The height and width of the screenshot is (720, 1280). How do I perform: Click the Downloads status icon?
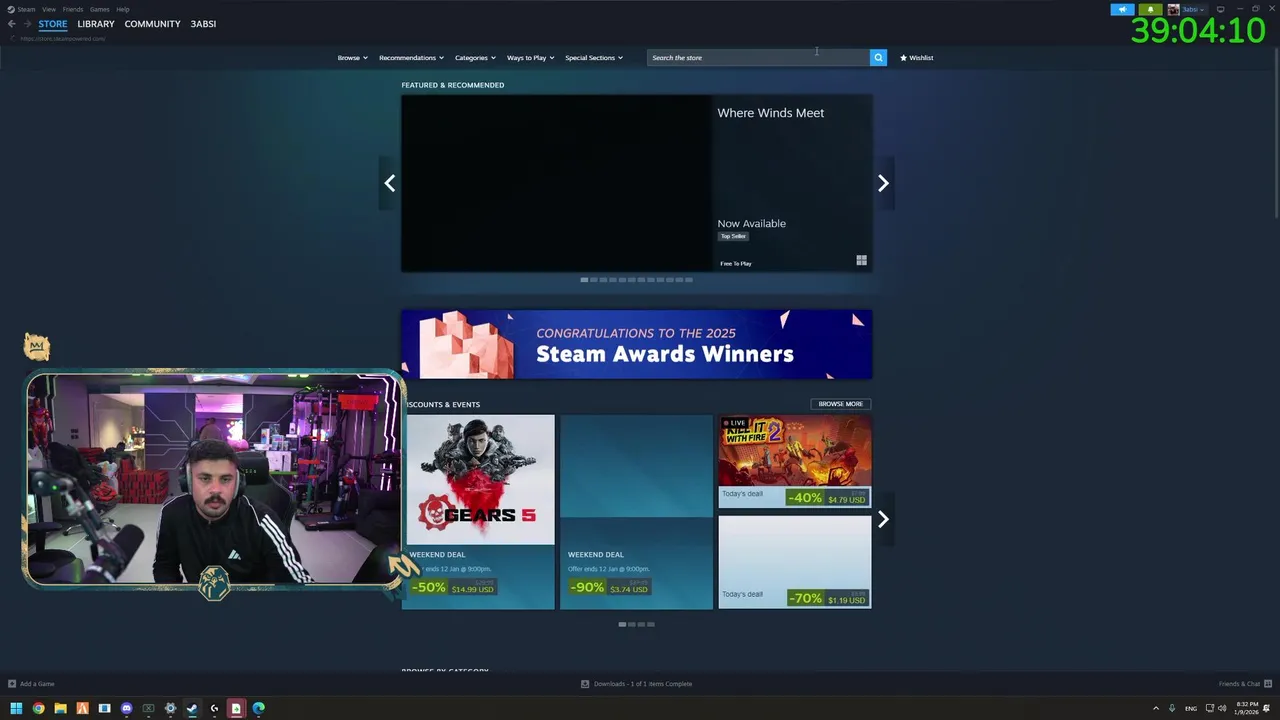point(585,684)
